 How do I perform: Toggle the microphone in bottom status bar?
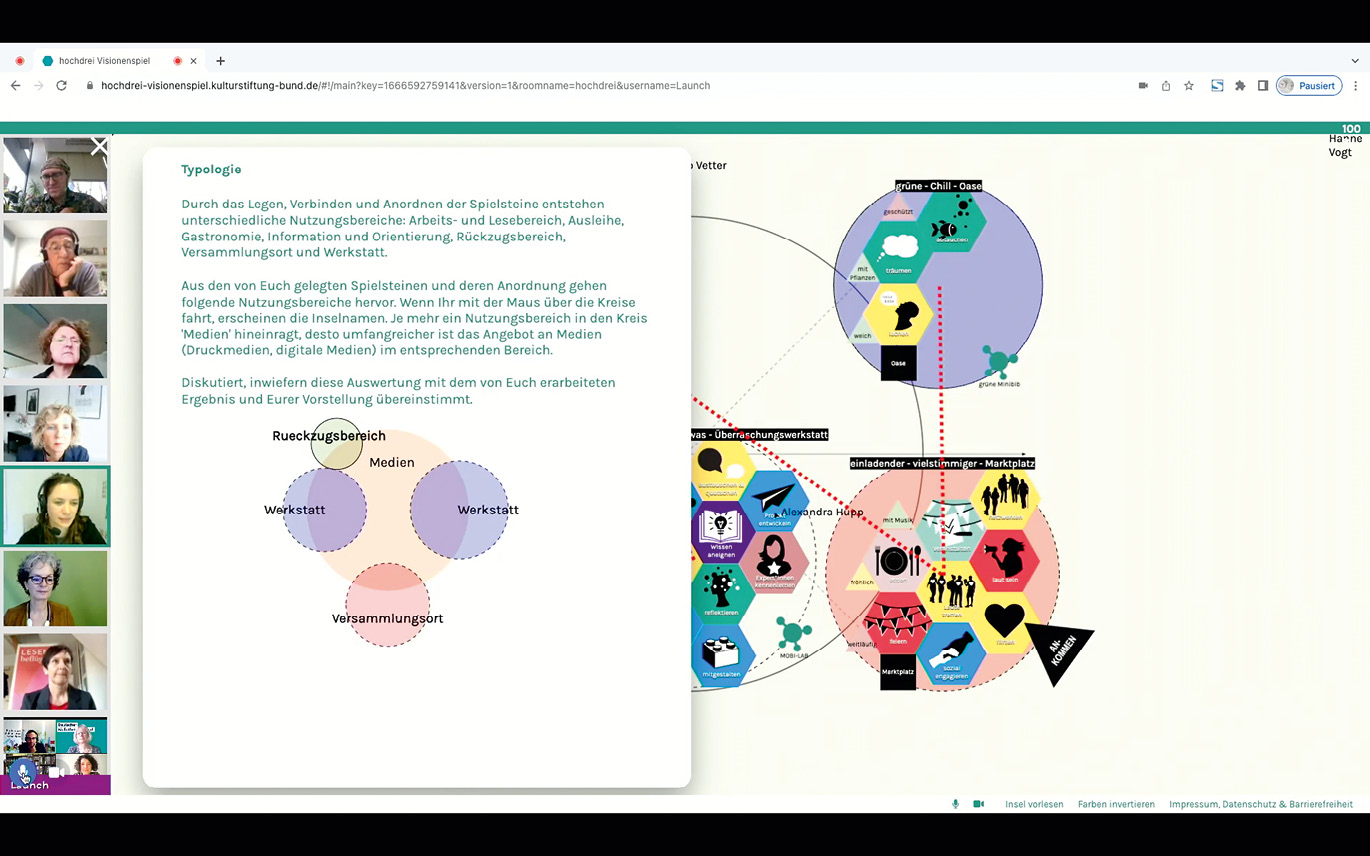[955, 804]
